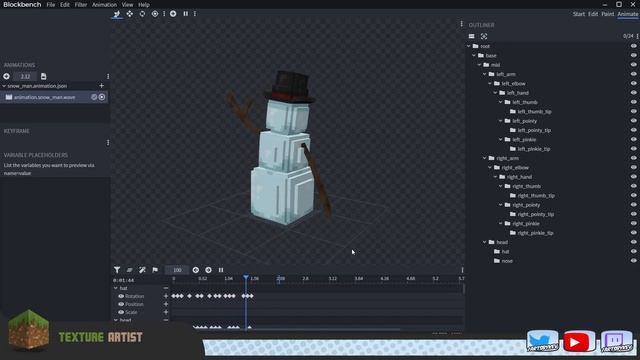The image size is (640, 360).
Task: Toggle visibility of right_arm group
Action: (x=633, y=158)
